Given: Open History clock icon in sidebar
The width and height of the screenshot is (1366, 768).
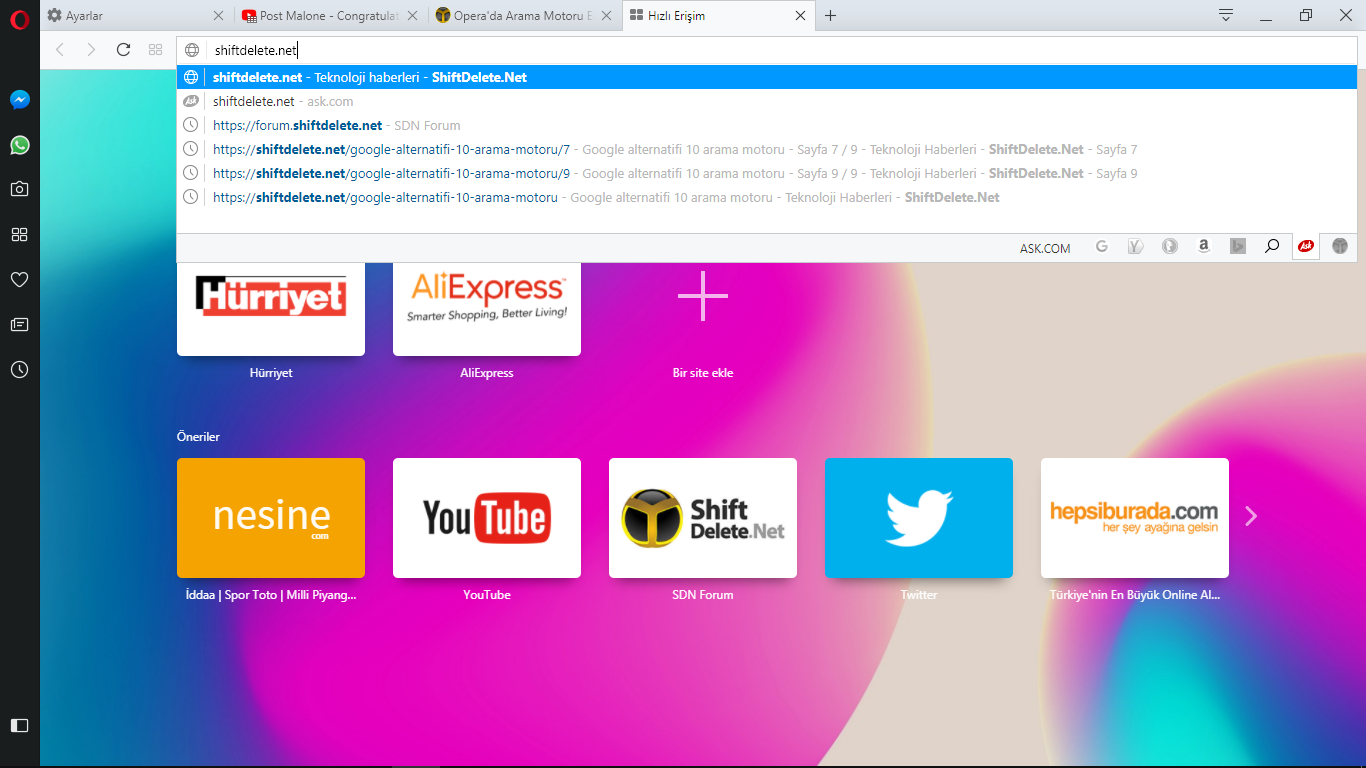Looking at the screenshot, I should (19, 369).
